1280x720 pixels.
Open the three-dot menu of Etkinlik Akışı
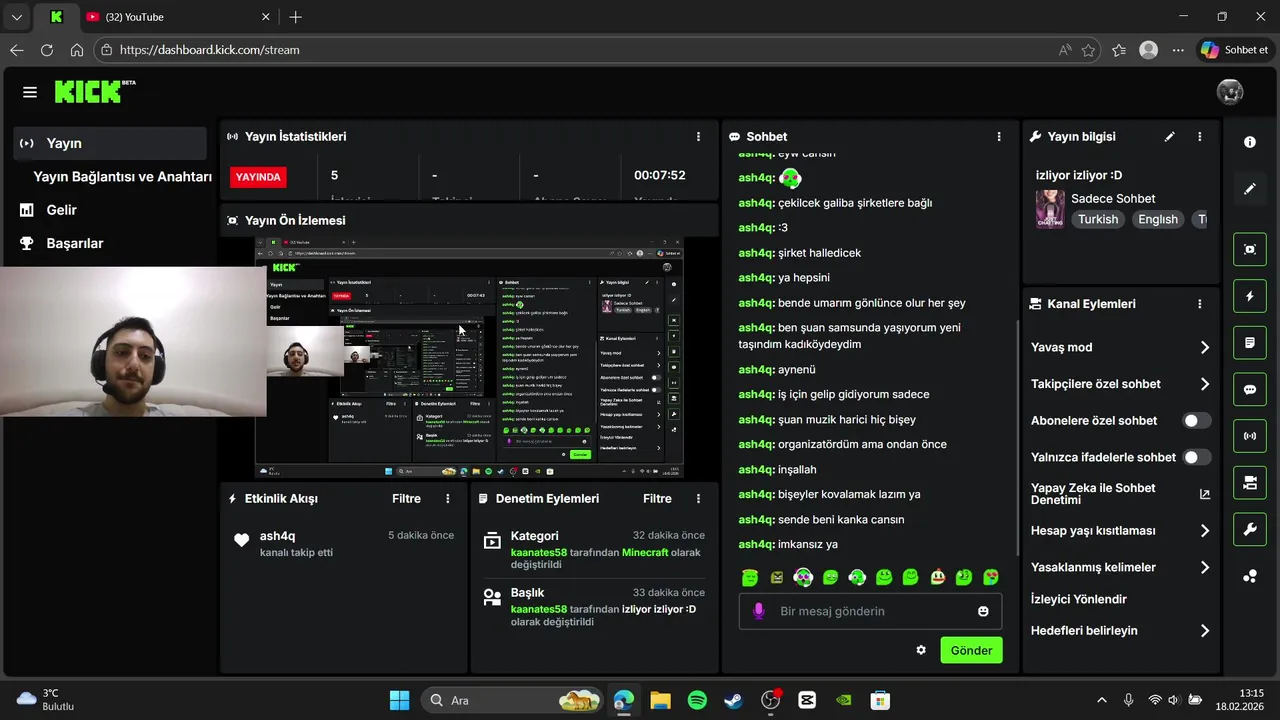[x=448, y=498]
